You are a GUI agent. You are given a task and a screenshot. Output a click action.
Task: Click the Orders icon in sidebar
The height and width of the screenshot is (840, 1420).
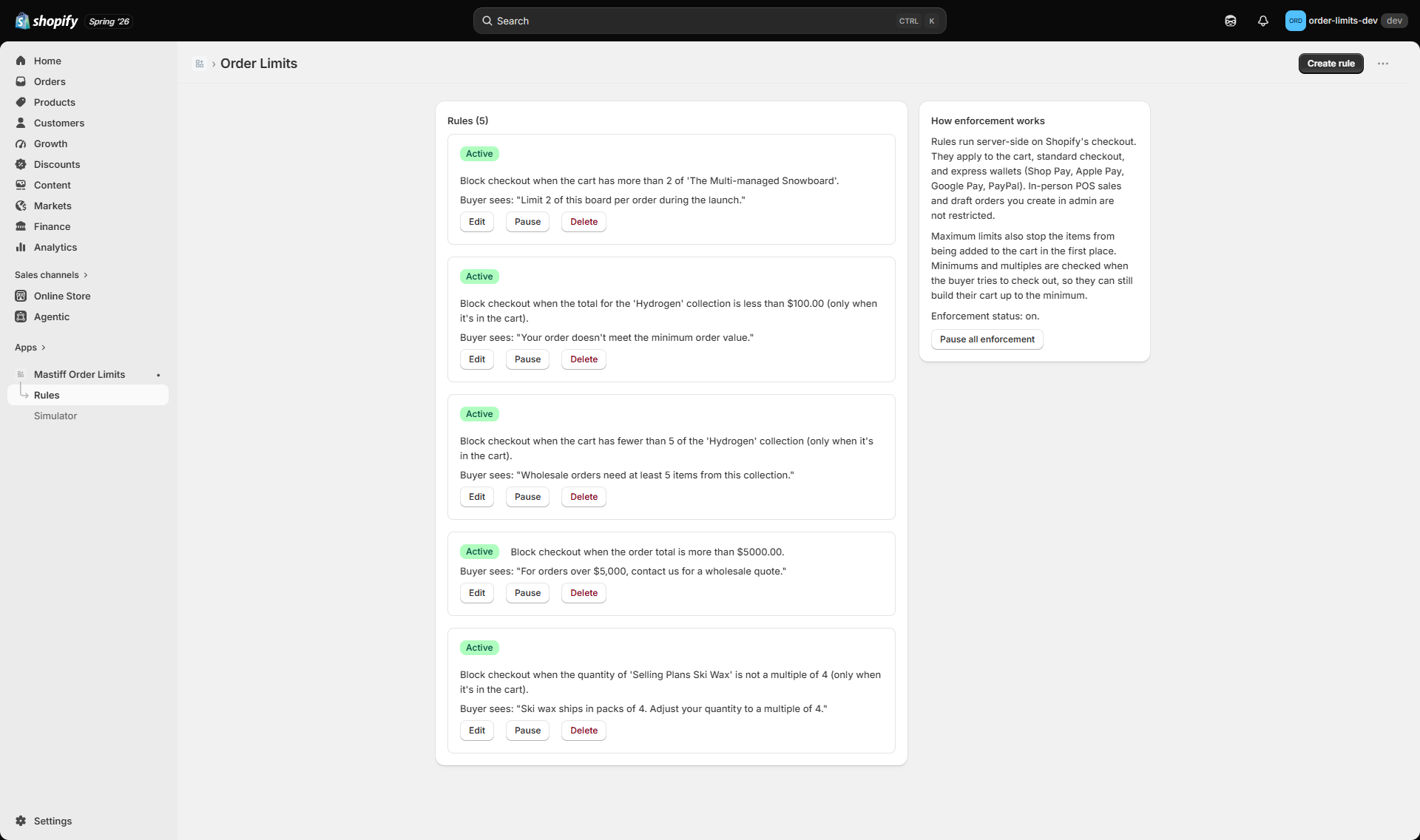[21, 81]
